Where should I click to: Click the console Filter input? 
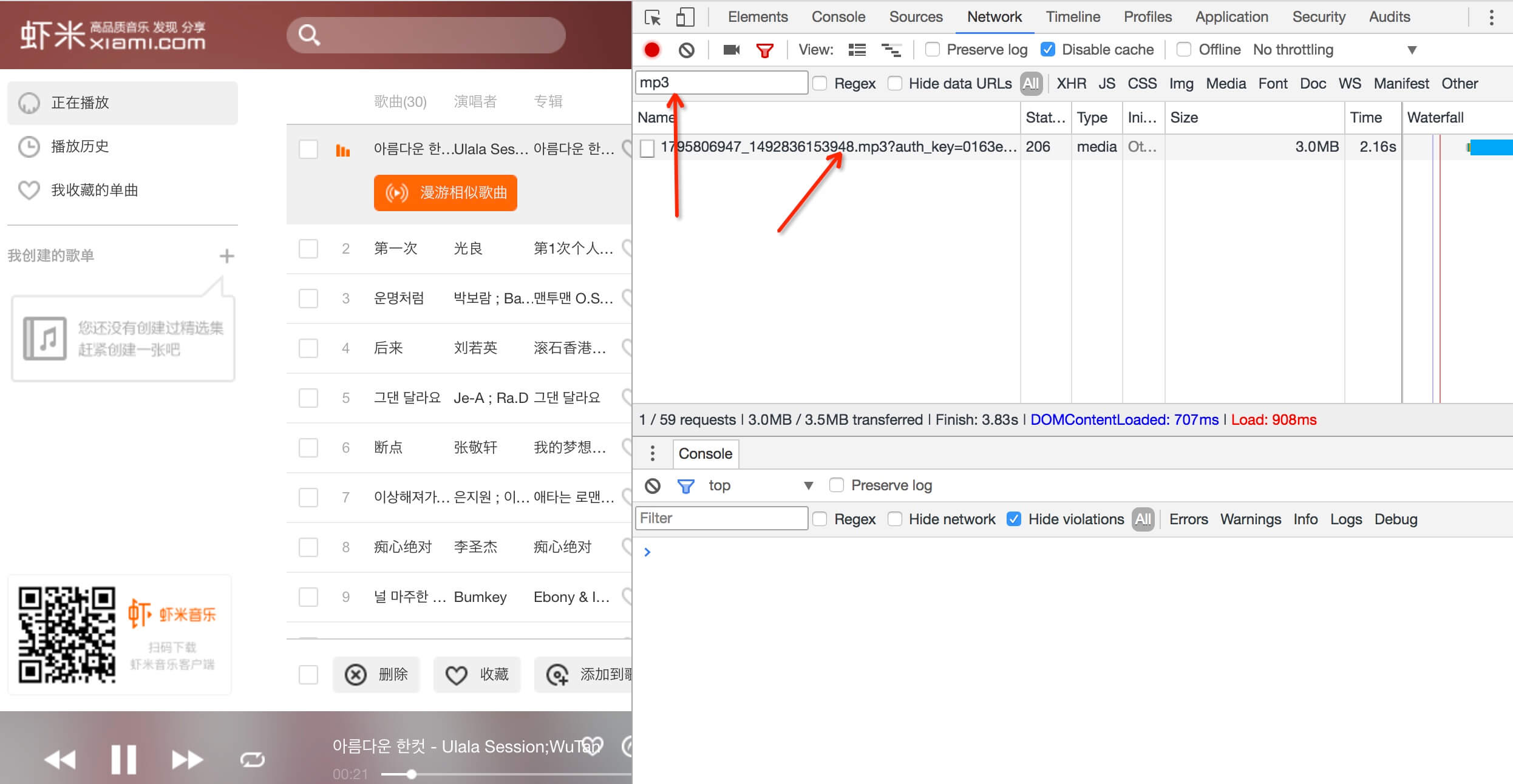(x=721, y=518)
